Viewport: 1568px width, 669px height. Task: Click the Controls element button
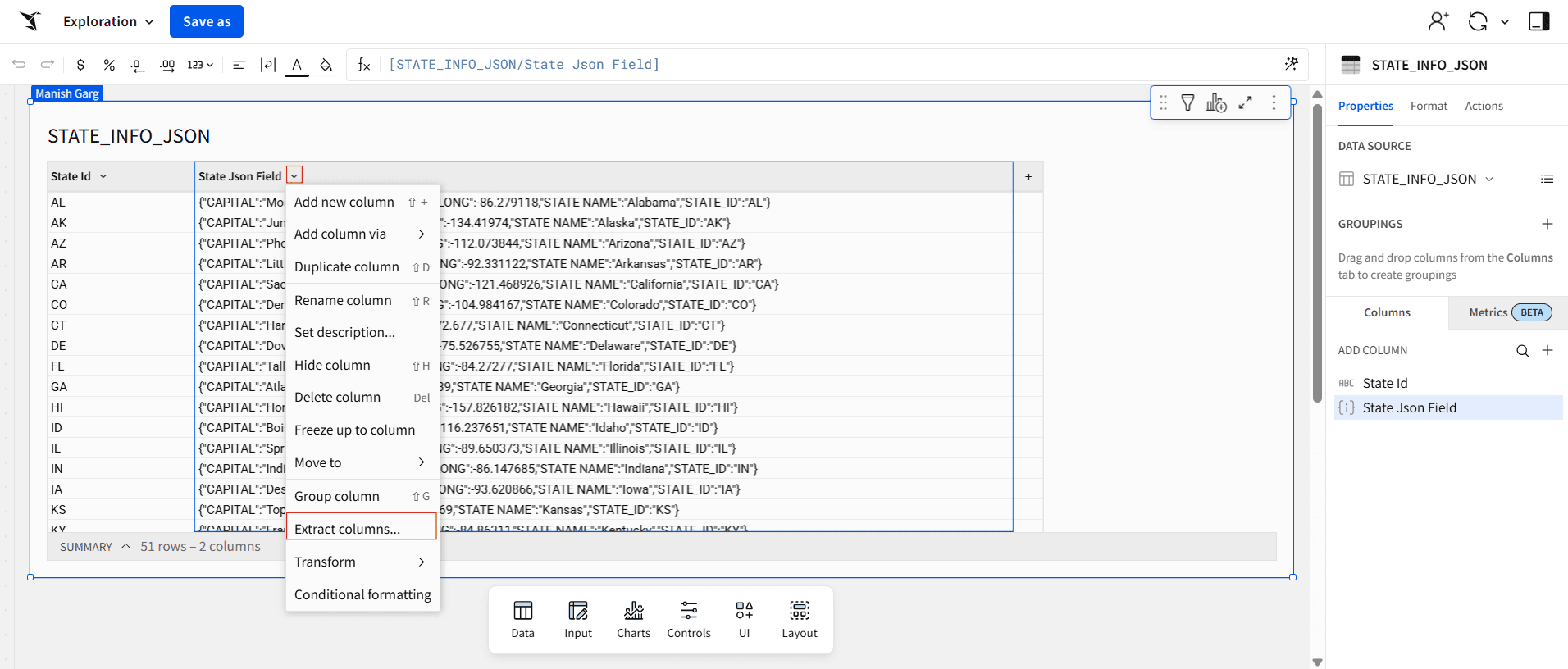[689, 620]
